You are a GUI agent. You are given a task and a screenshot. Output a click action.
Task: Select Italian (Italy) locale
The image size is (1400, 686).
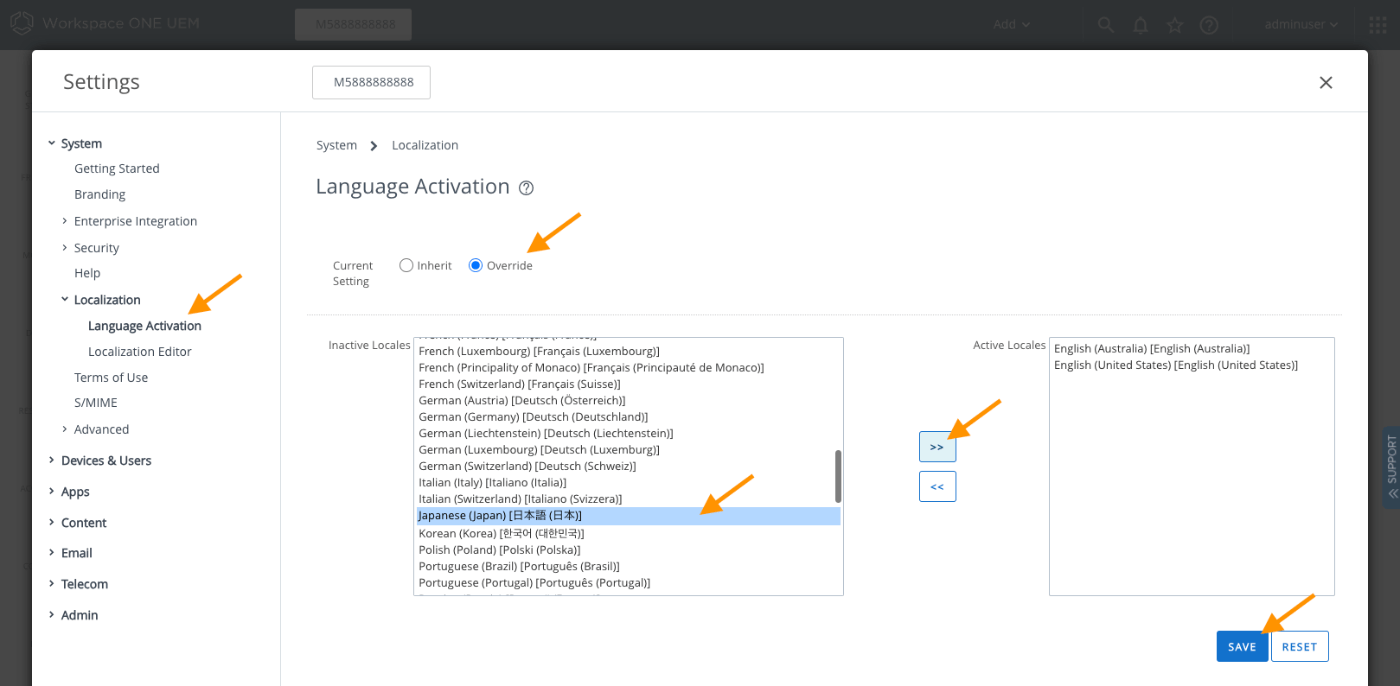pyautogui.click(x=628, y=483)
